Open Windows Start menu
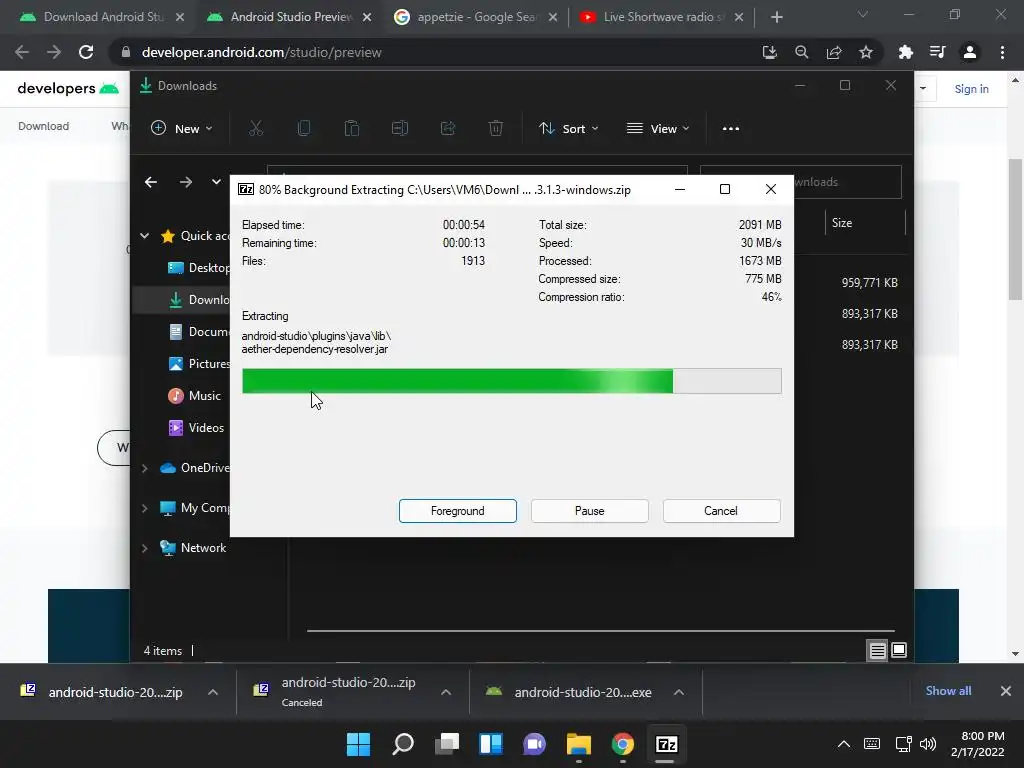Screen dimensions: 1024x768 [359, 744]
